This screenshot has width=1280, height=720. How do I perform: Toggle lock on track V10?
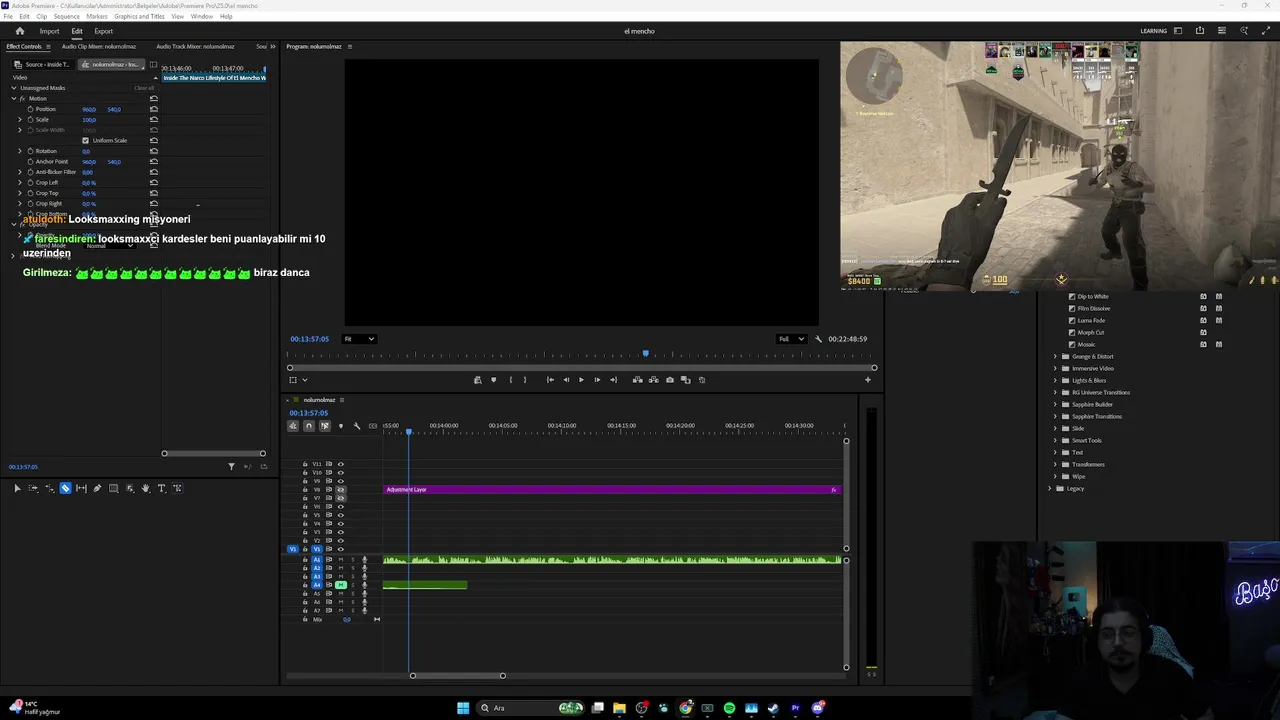pos(305,472)
